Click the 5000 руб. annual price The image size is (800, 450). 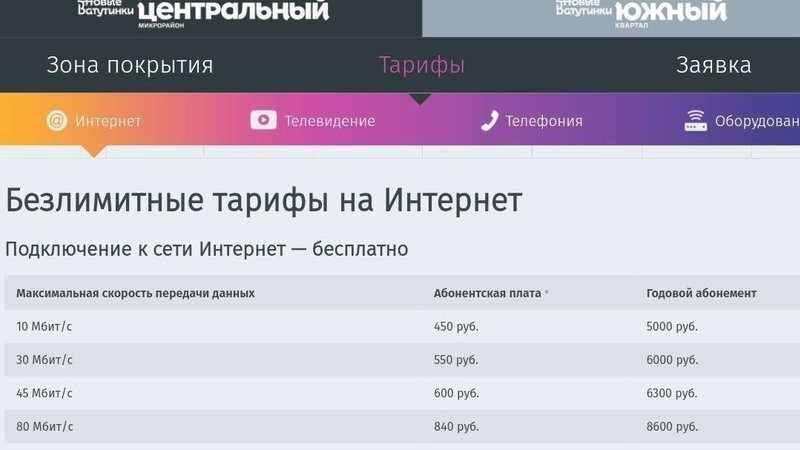(671, 327)
